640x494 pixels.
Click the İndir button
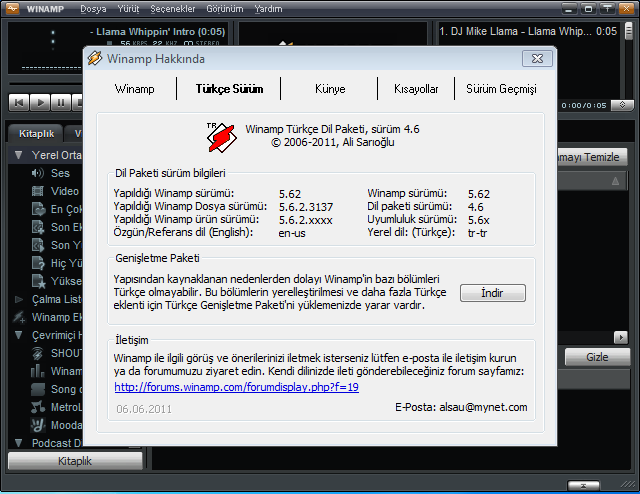tap(493, 293)
